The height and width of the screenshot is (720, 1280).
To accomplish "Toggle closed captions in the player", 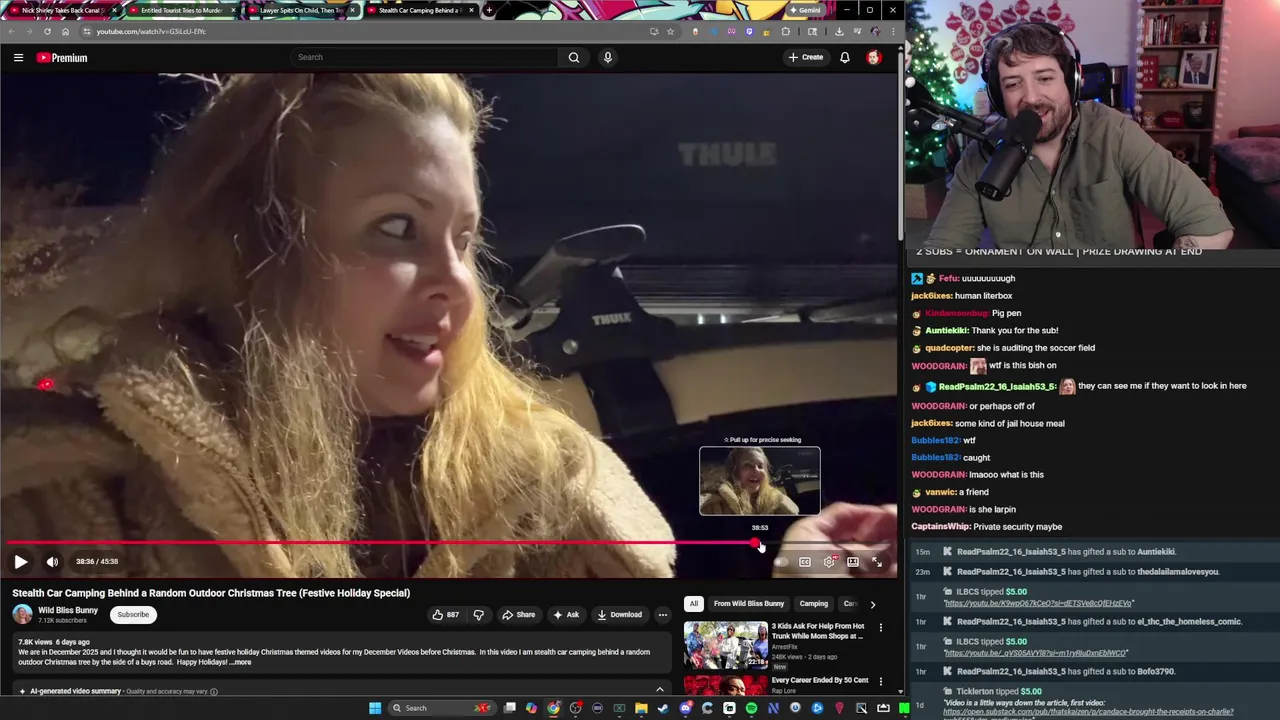I will [x=805, y=562].
